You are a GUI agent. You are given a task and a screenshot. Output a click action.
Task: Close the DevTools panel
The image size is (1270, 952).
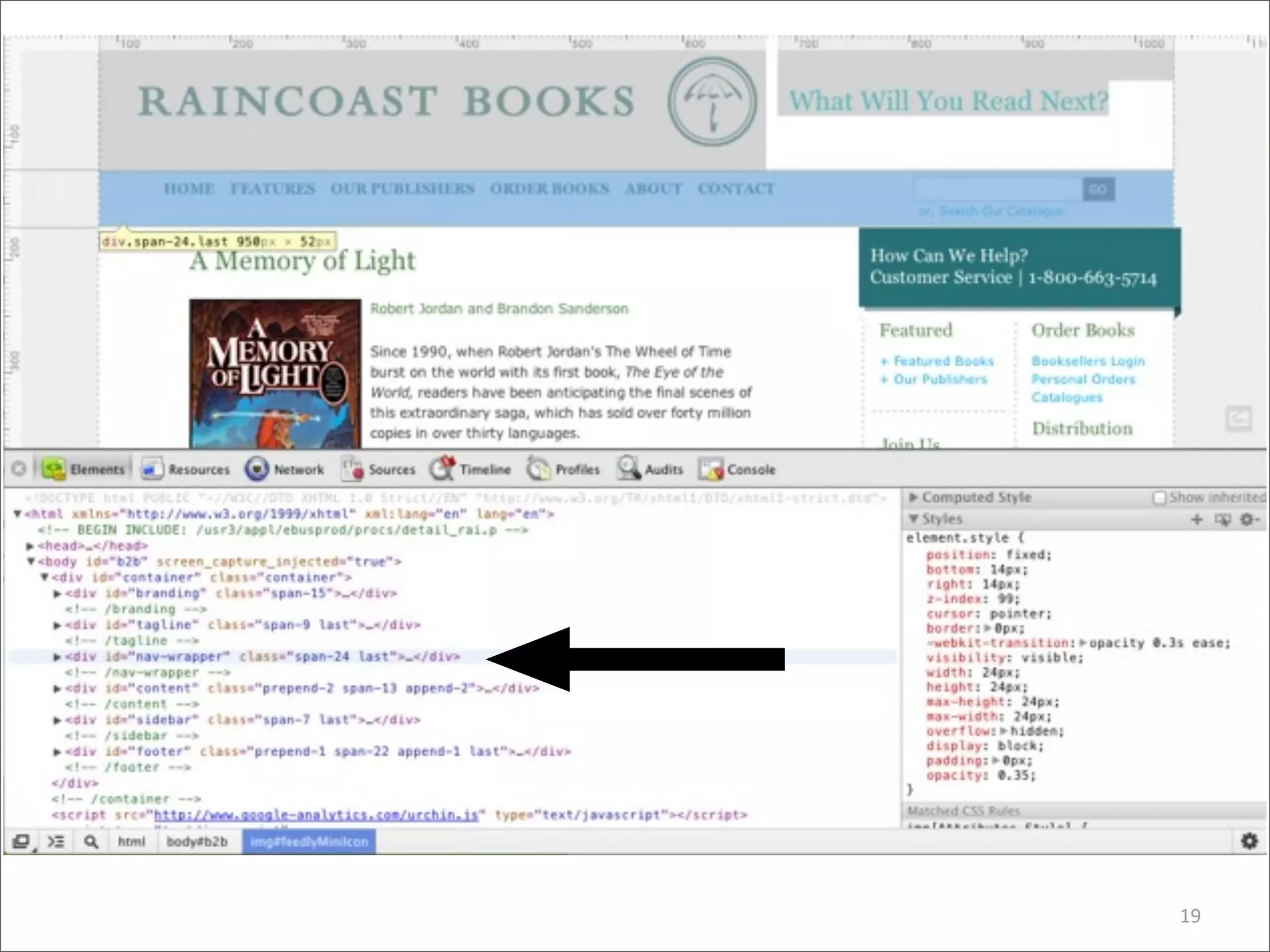tap(19, 469)
